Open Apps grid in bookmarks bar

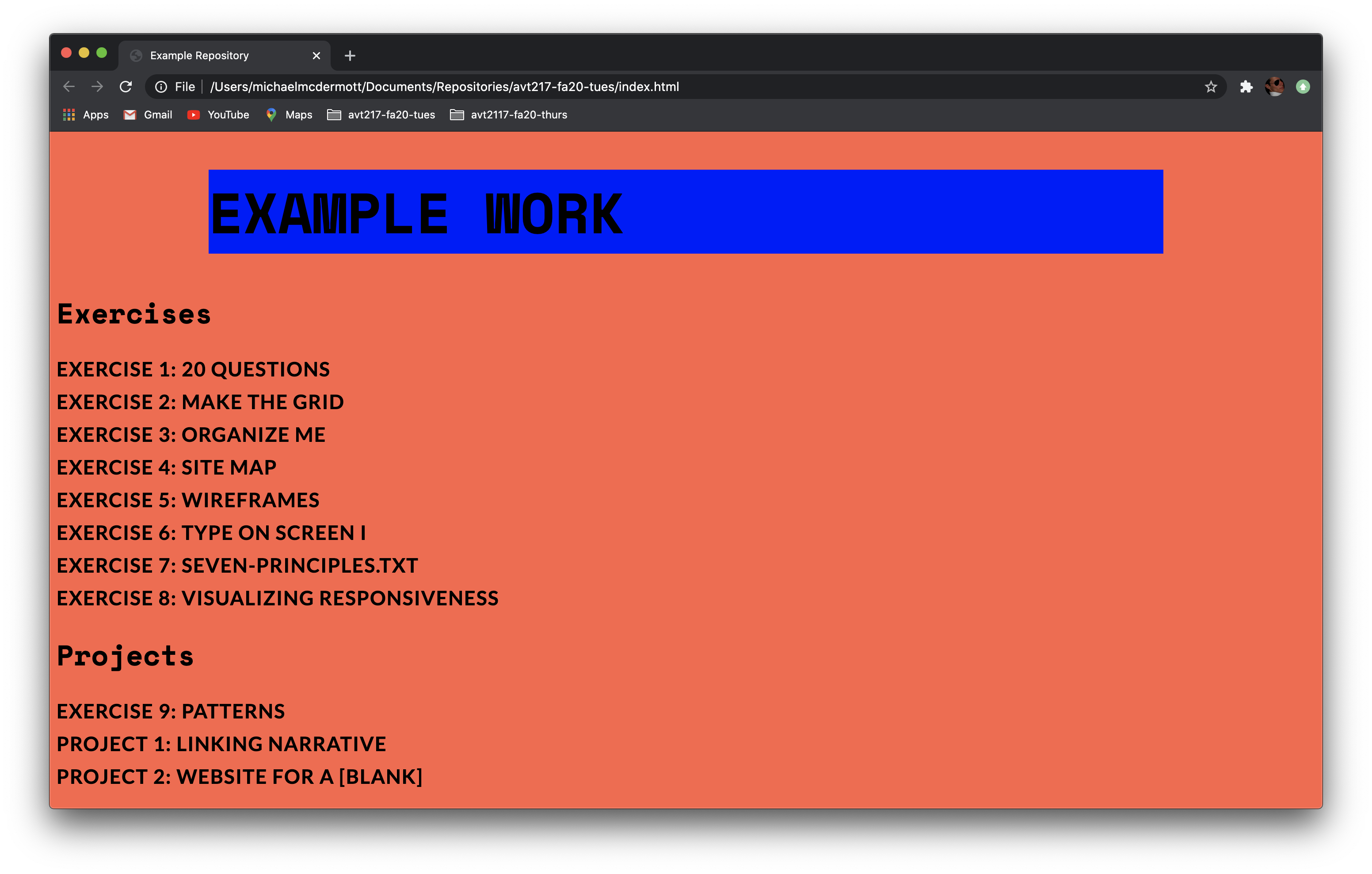point(85,114)
